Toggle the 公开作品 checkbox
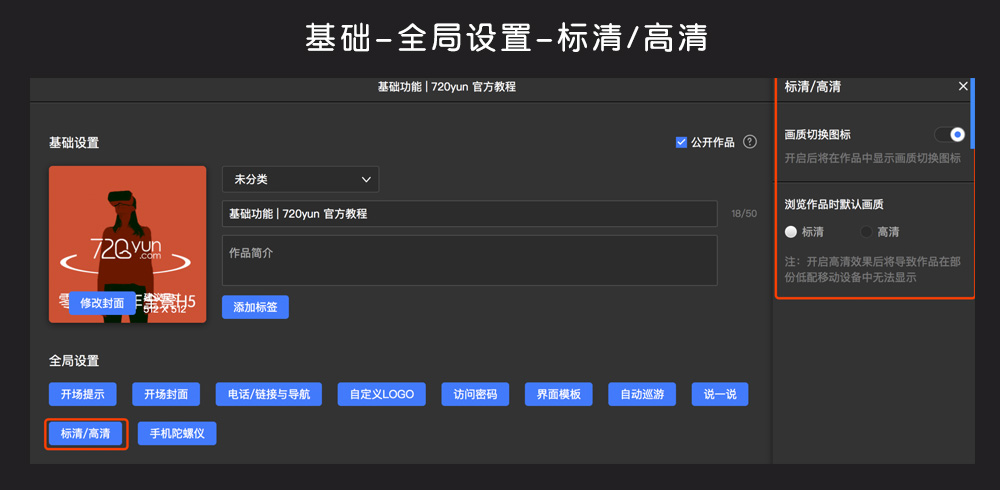 point(682,143)
